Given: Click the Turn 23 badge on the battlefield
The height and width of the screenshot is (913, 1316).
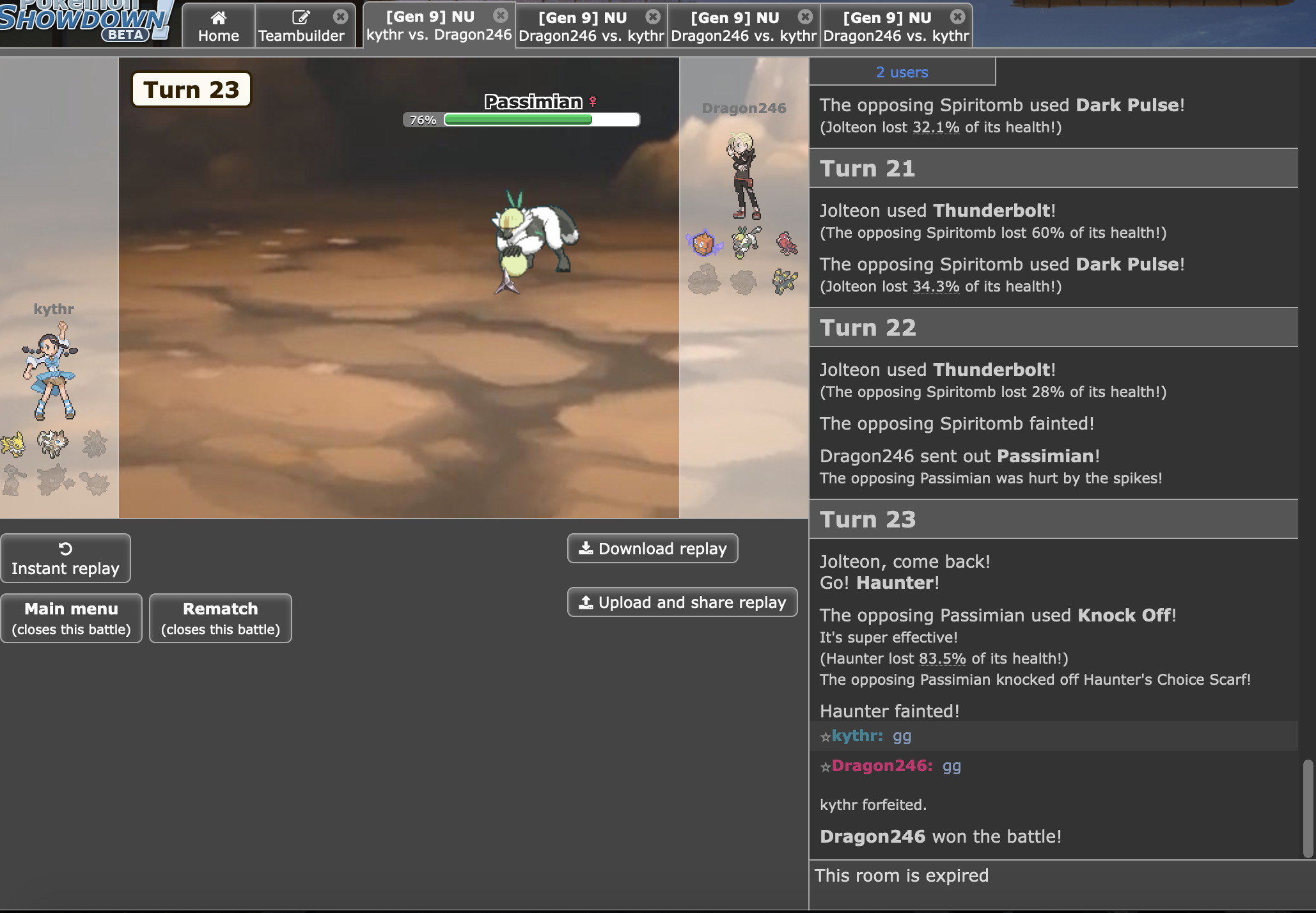Looking at the screenshot, I should 191,90.
